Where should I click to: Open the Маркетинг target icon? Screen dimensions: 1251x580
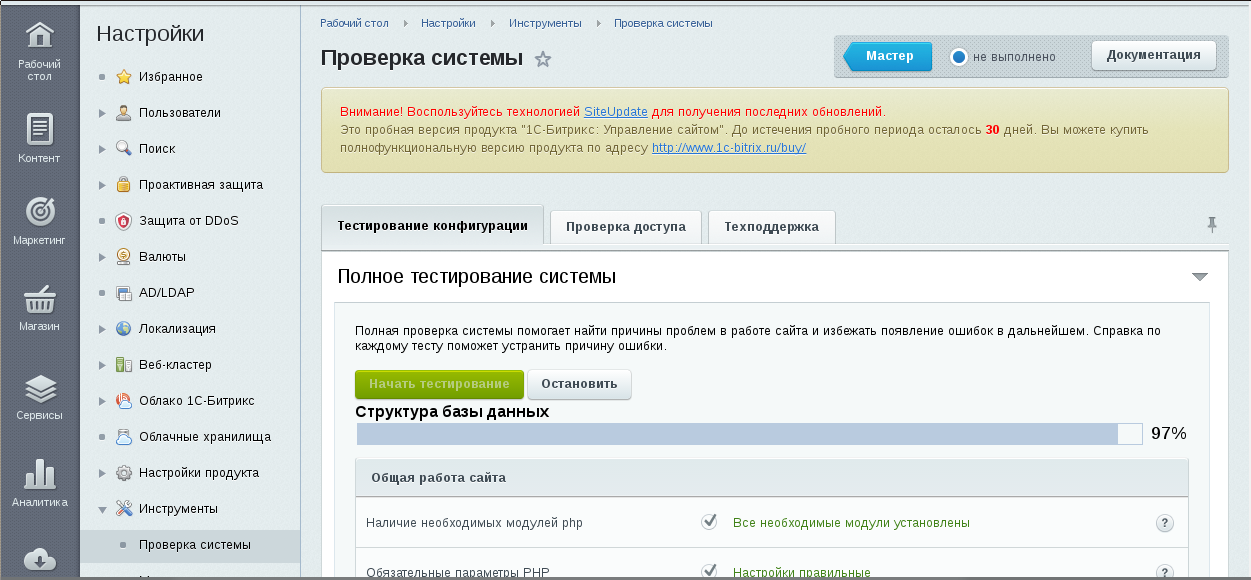[39, 213]
